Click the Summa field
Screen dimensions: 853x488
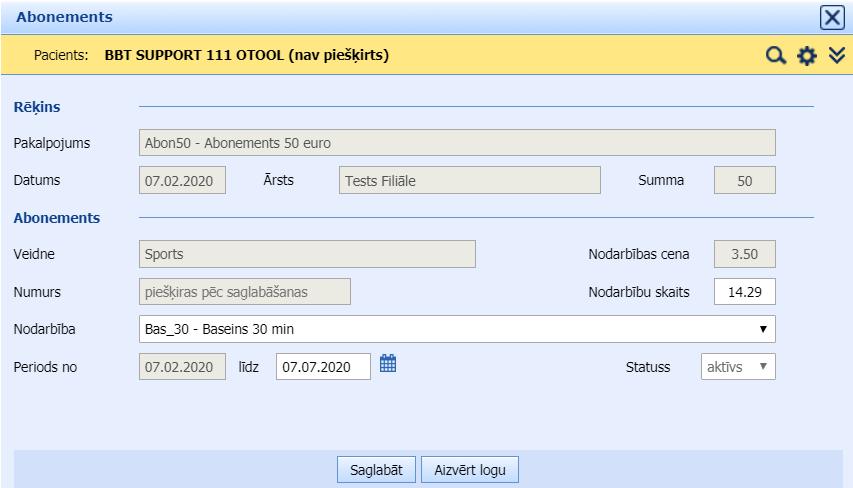coord(744,181)
